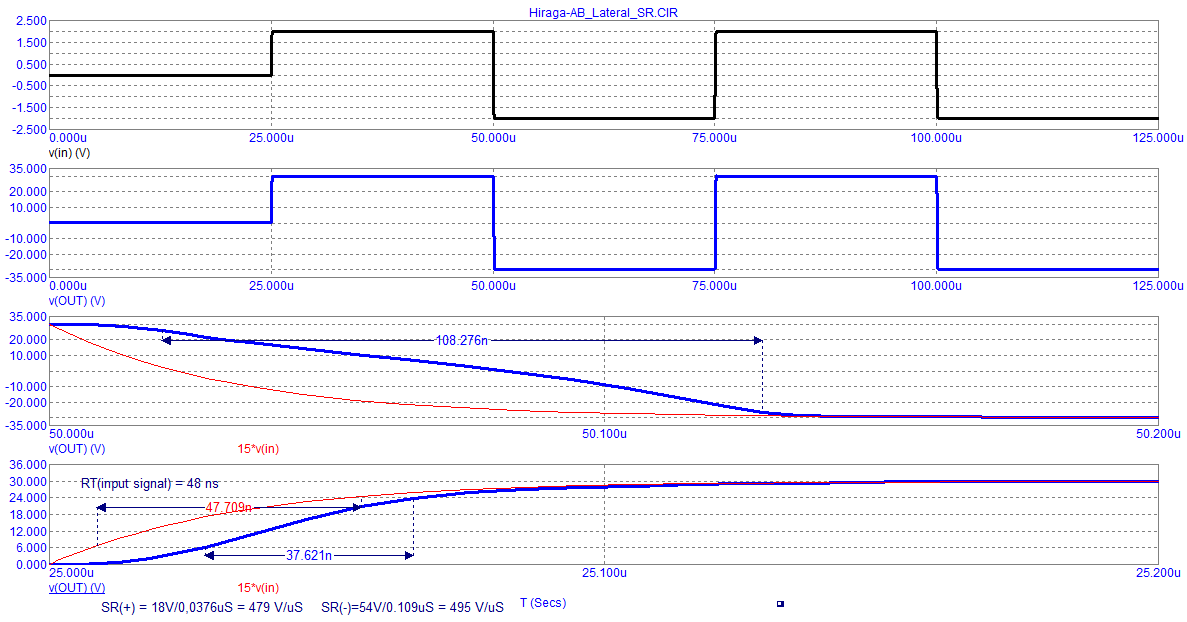Image resolution: width=1187 pixels, height=622 pixels.
Task: Click the 47.709n red measurement tag
Action: pos(229,508)
